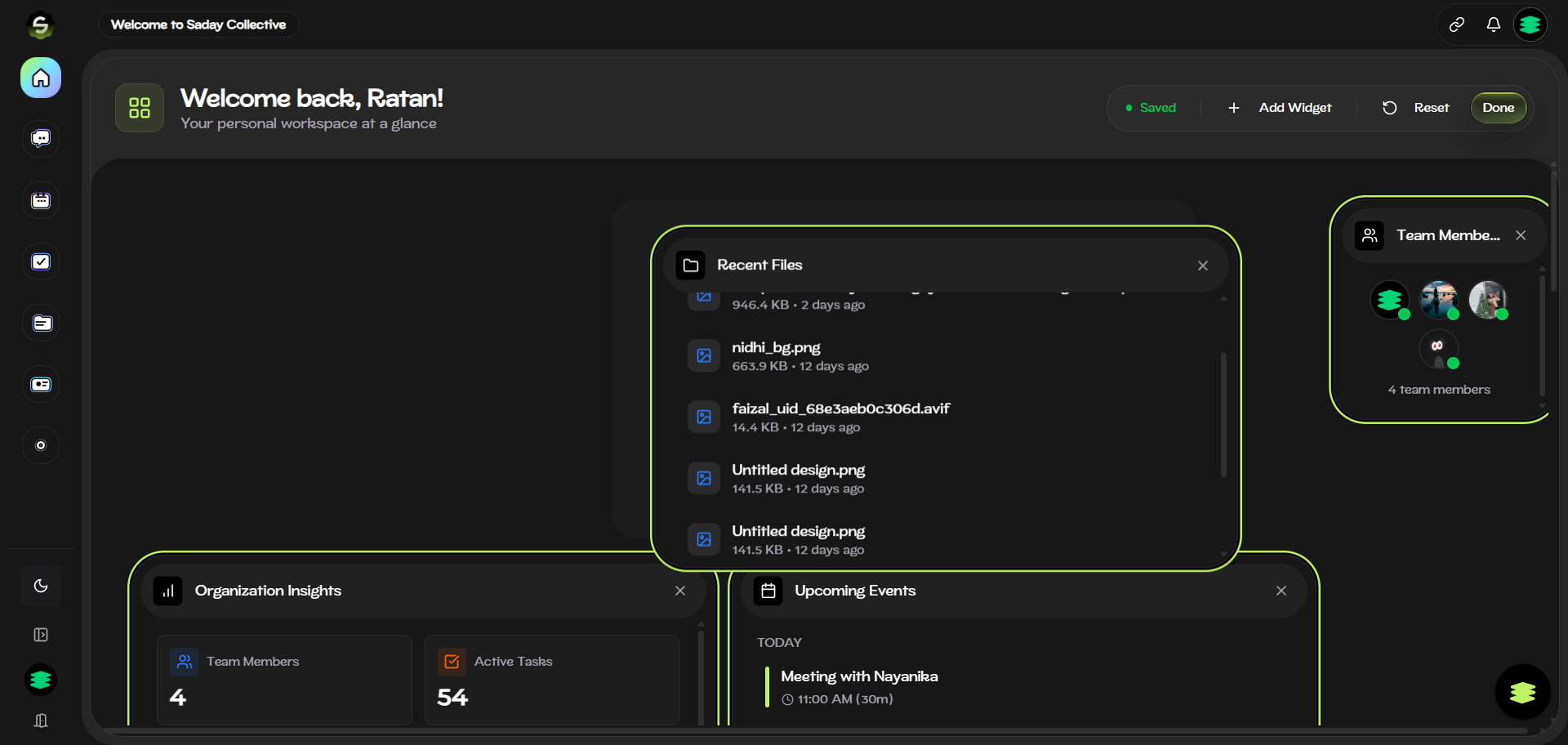The width and height of the screenshot is (1568, 745).
Task: Click the 54 active tasks value
Action: pyautogui.click(x=452, y=698)
